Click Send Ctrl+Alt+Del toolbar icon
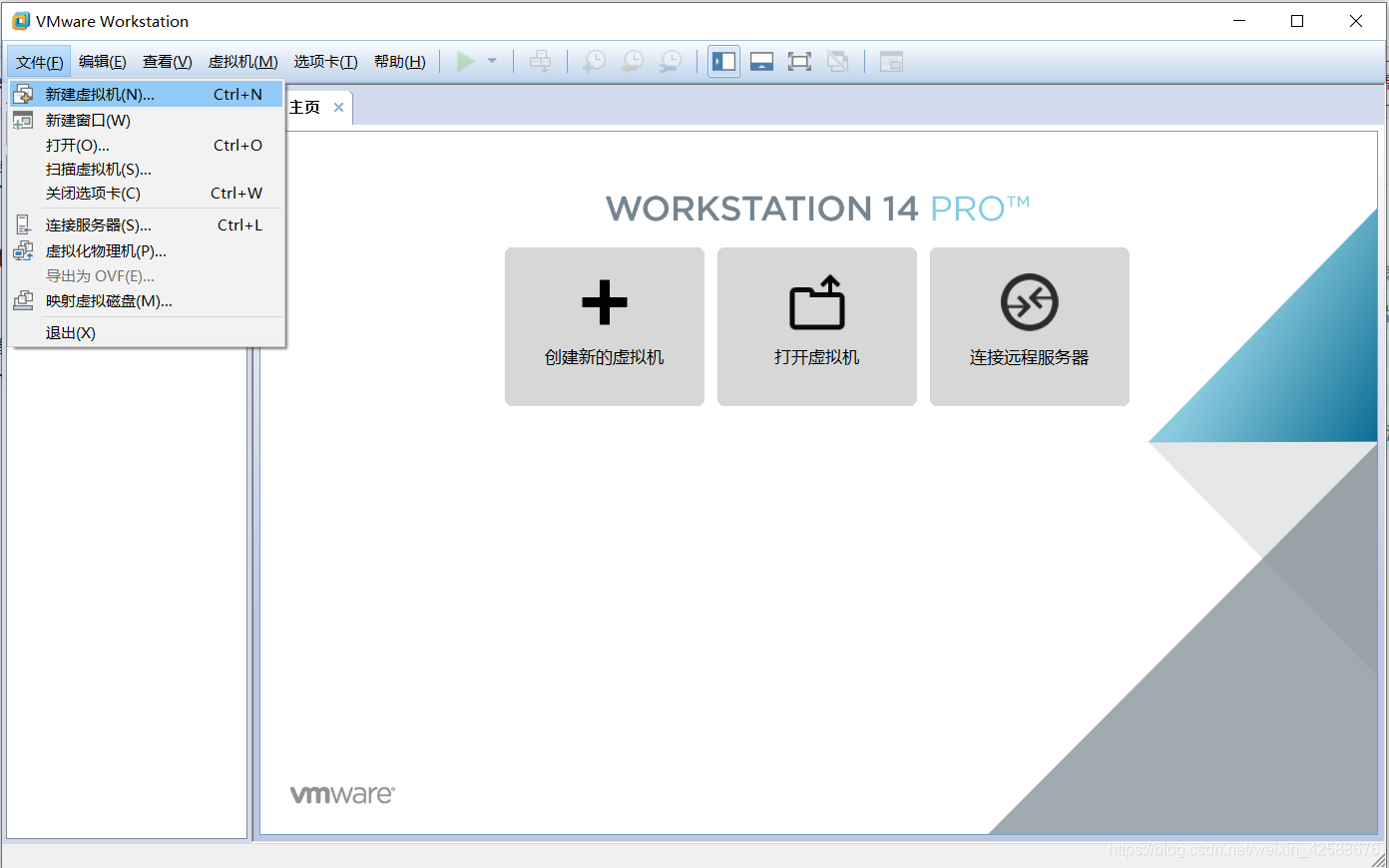1389x868 pixels. (540, 62)
